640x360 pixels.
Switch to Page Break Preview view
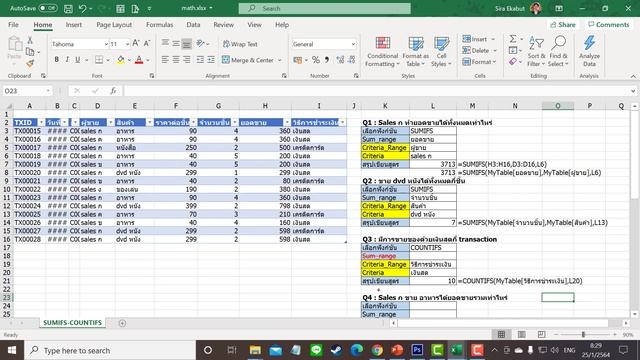pos(541,334)
